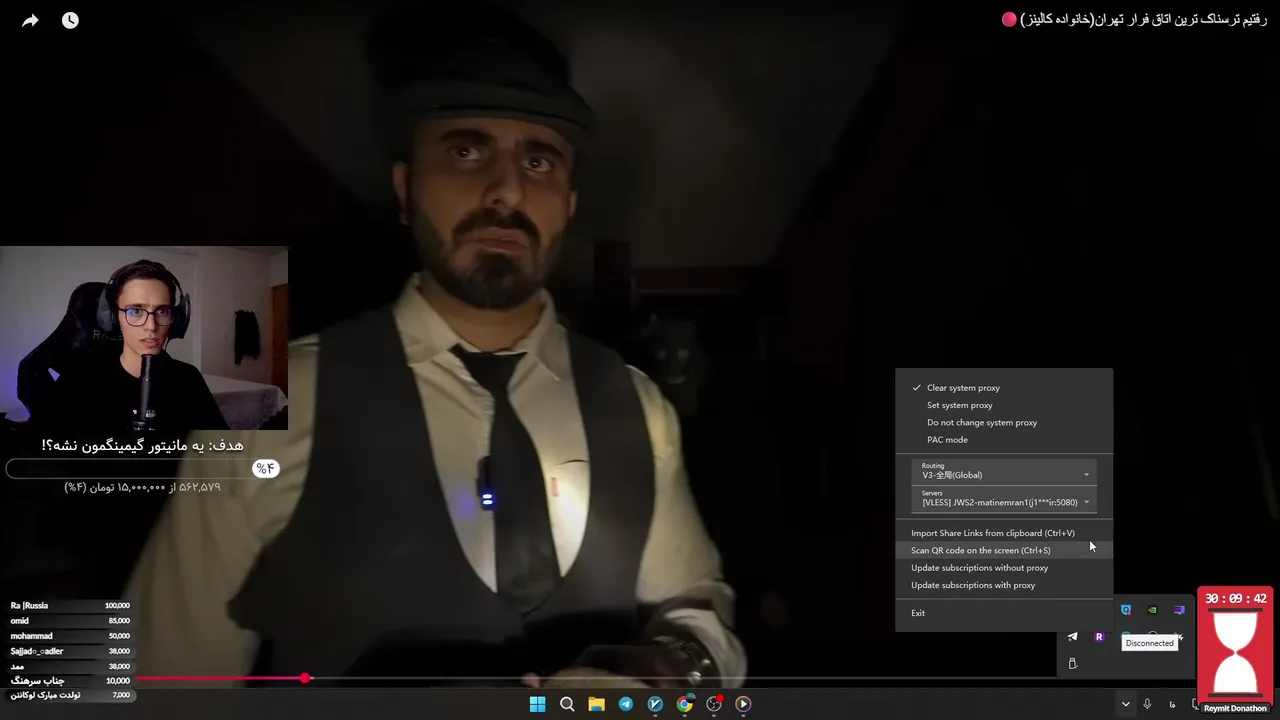The width and height of the screenshot is (1280, 720).
Task: Open taskbar Search
Action: pyautogui.click(x=567, y=704)
